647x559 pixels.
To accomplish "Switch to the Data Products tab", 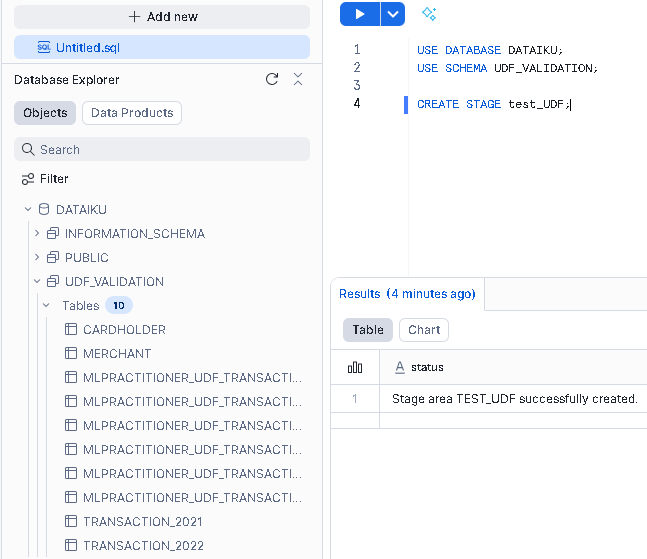I will 132,113.
